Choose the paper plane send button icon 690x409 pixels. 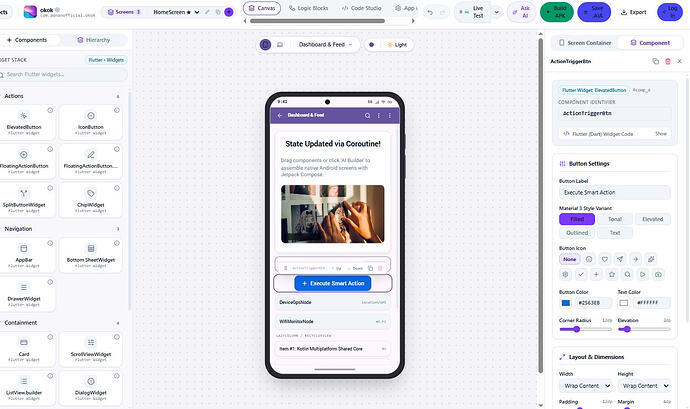620,259
